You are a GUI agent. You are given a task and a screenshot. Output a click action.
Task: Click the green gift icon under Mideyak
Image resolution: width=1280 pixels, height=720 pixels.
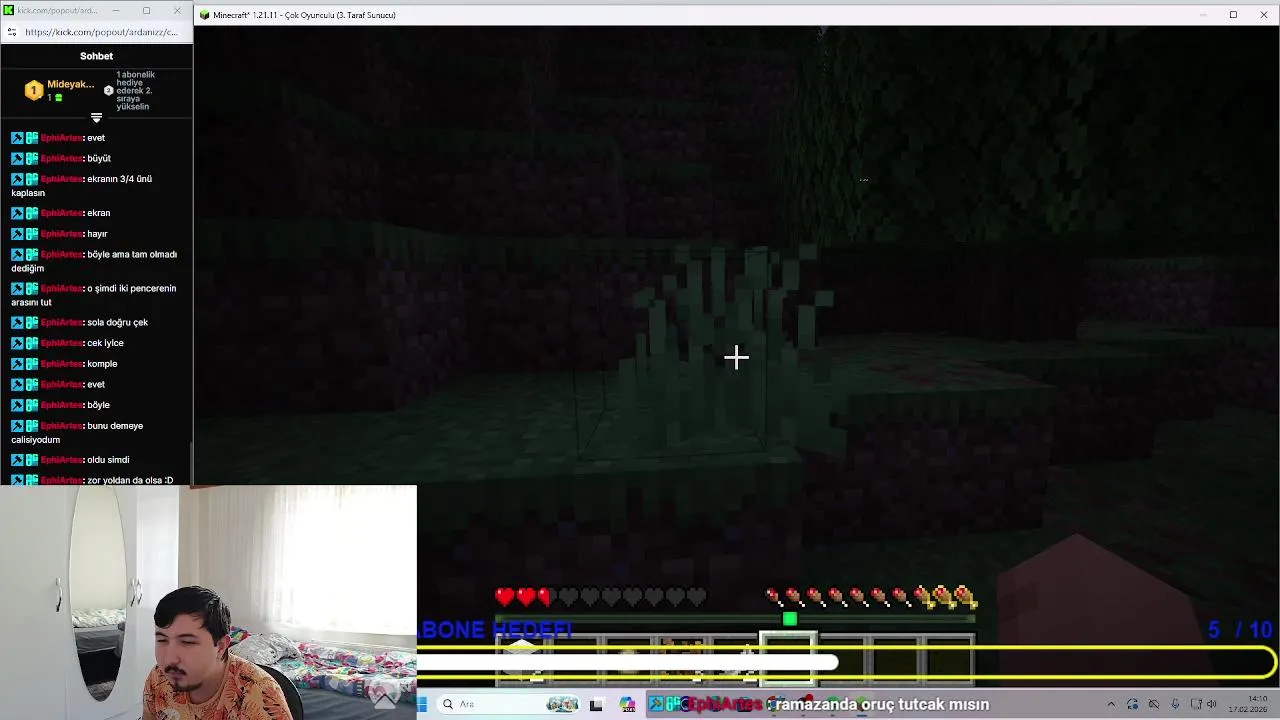click(59, 98)
